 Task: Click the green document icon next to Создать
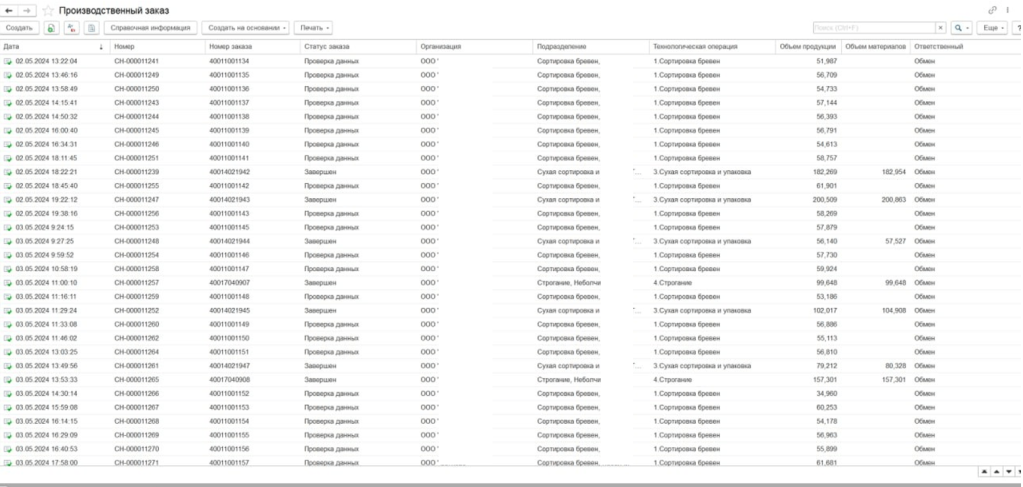(51, 28)
